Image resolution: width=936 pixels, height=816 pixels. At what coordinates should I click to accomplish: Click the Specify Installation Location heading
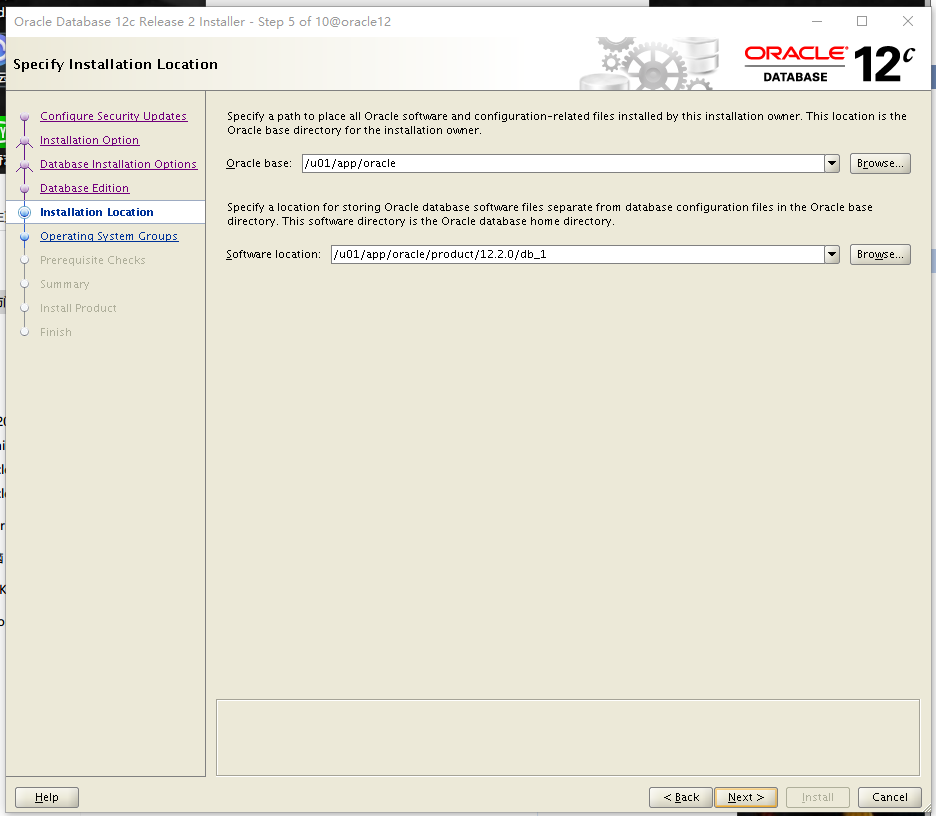click(115, 64)
